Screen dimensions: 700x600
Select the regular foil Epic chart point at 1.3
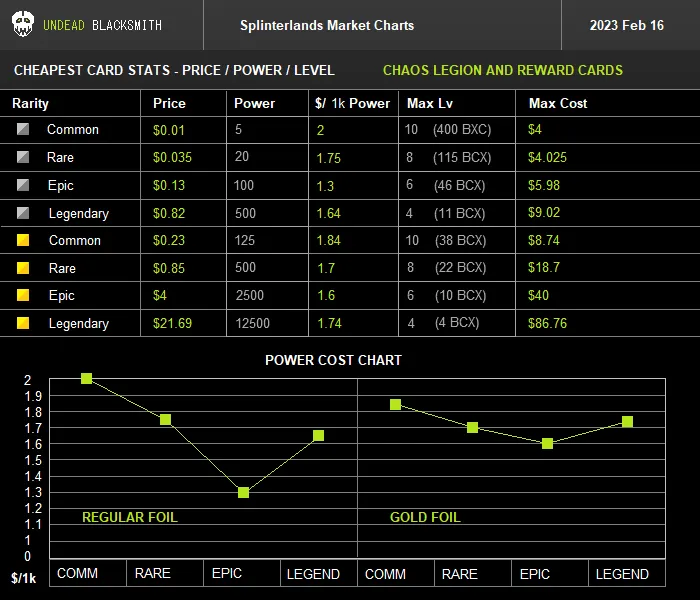(243, 492)
